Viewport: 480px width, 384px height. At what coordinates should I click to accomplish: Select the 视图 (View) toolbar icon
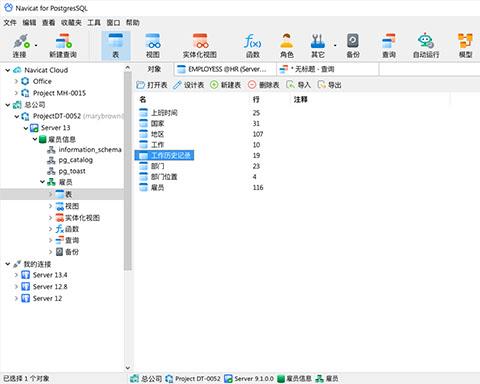(x=153, y=46)
